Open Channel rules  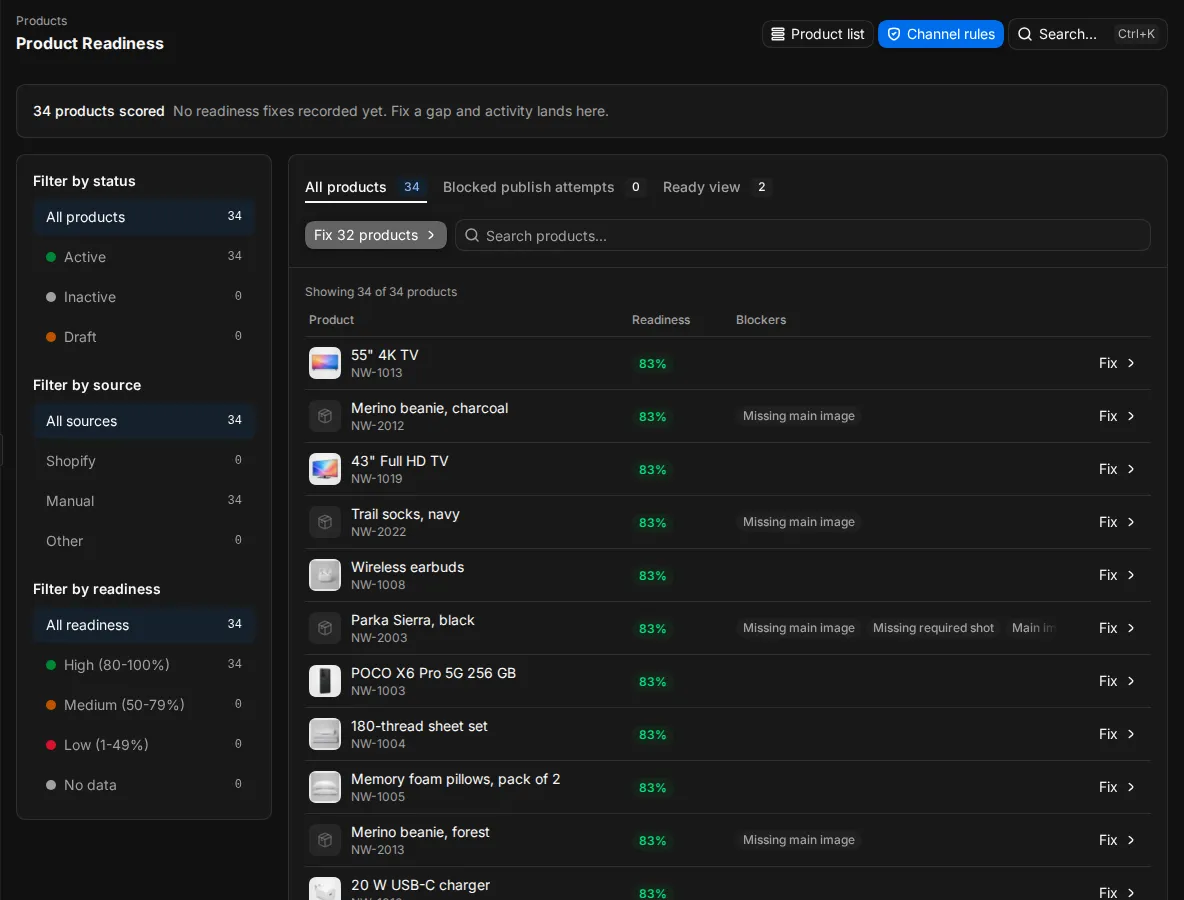940,34
